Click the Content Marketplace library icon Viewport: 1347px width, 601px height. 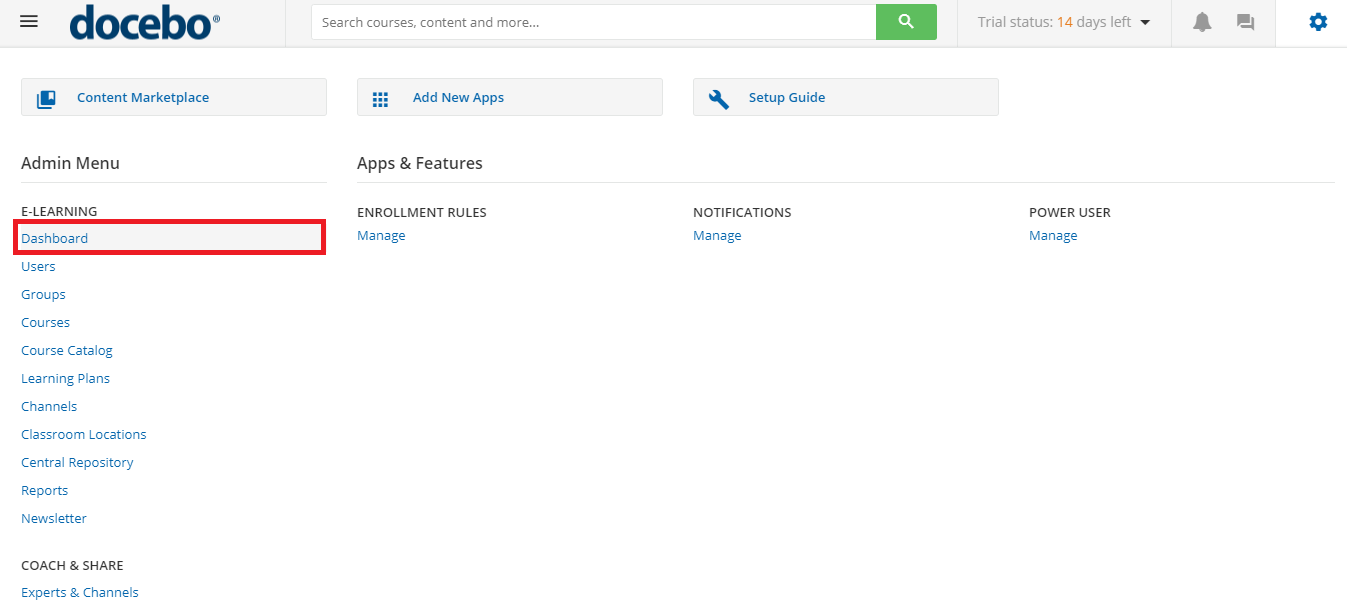tap(46, 98)
